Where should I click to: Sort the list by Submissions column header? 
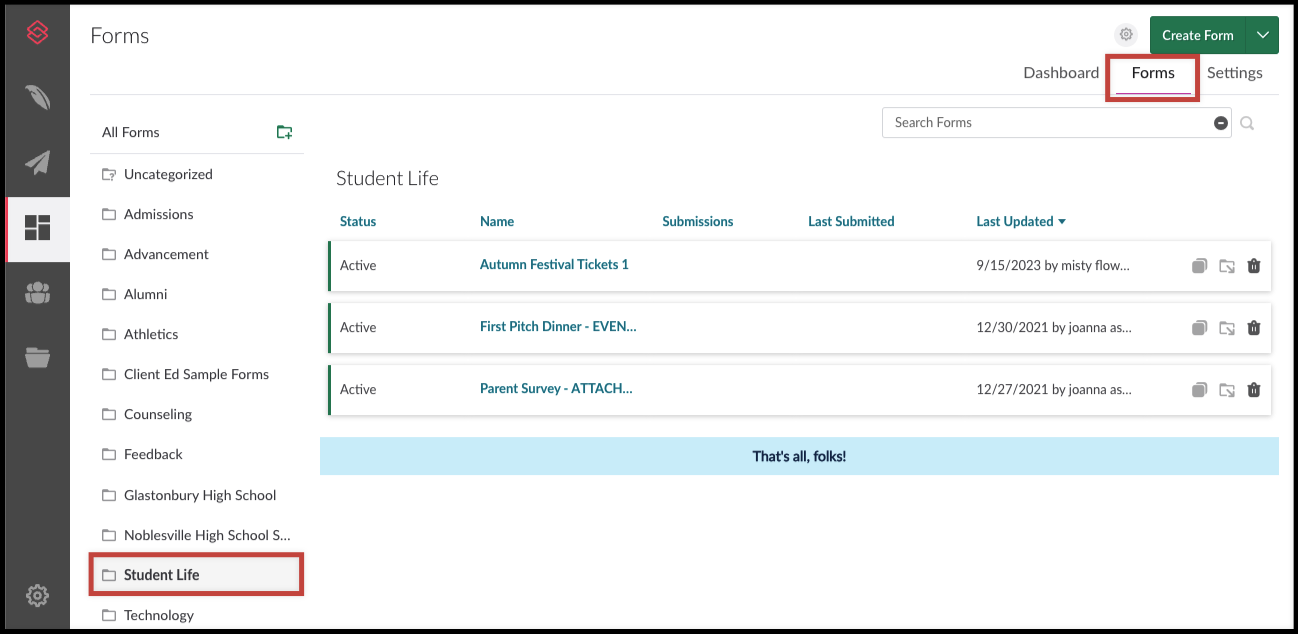pyautogui.click(x=697, y=221)
